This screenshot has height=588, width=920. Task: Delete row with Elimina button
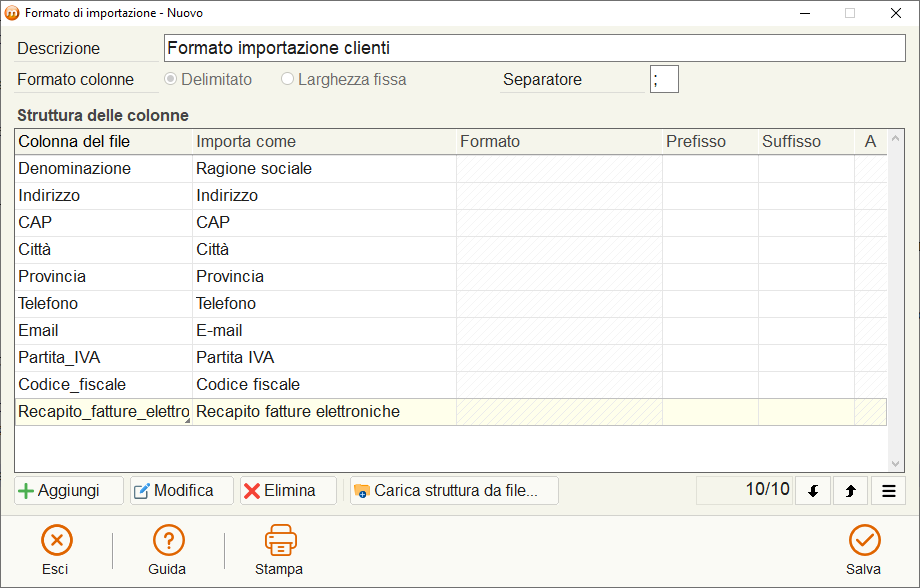tap(289, 491)
